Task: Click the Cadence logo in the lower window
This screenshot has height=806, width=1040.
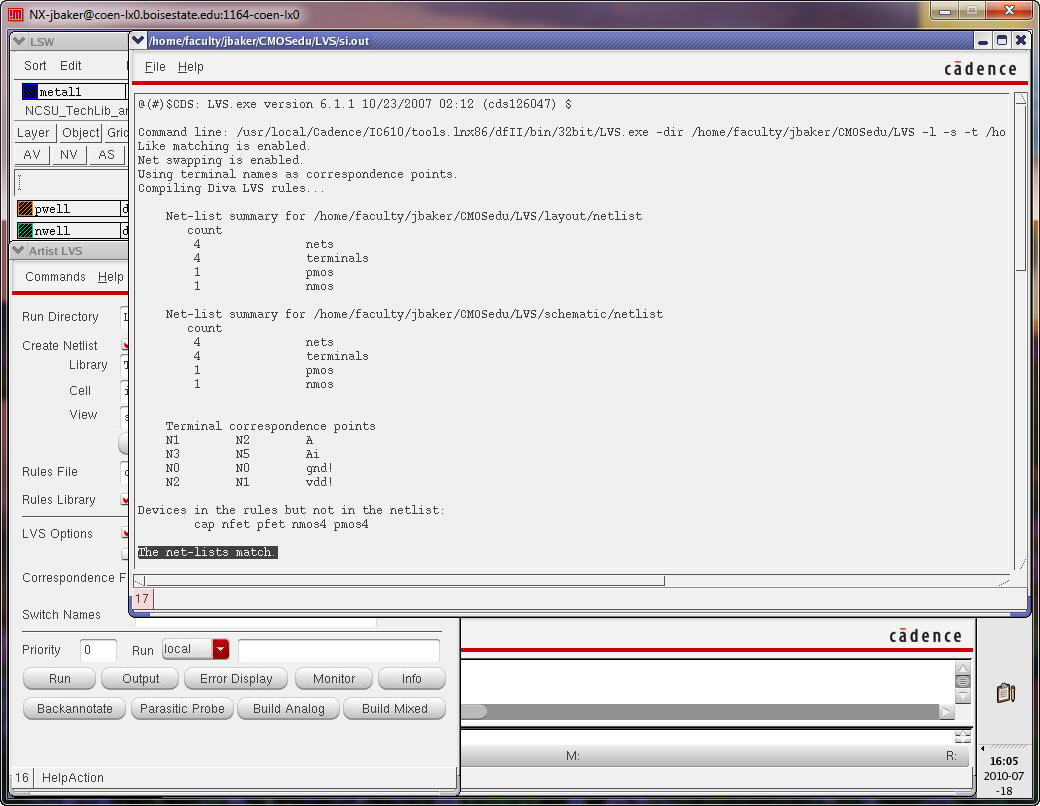Action: tap(925, 636)
